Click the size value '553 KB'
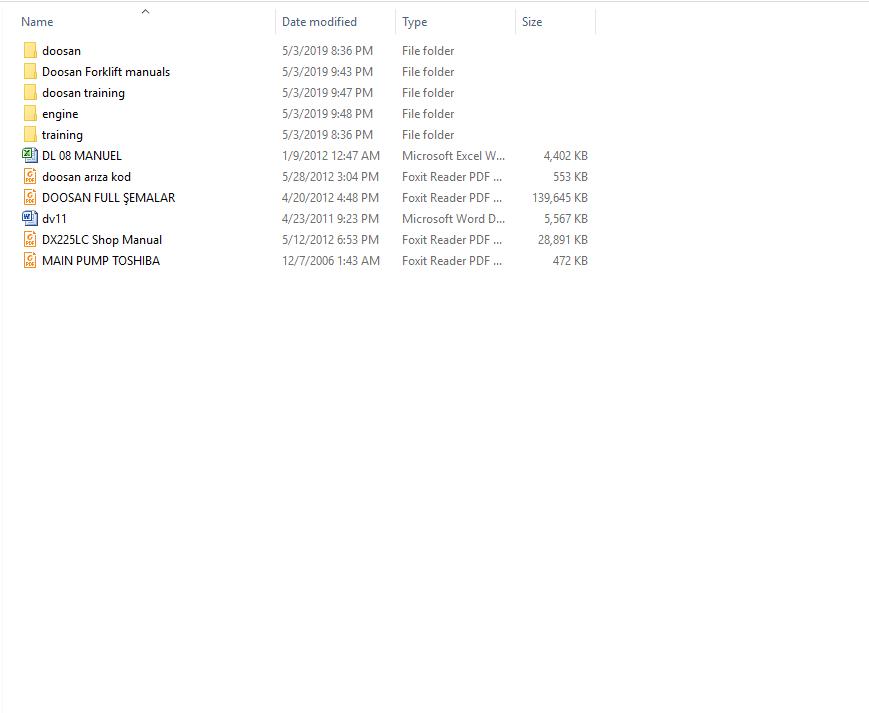The image size is (869, 713). pos(570,177)
